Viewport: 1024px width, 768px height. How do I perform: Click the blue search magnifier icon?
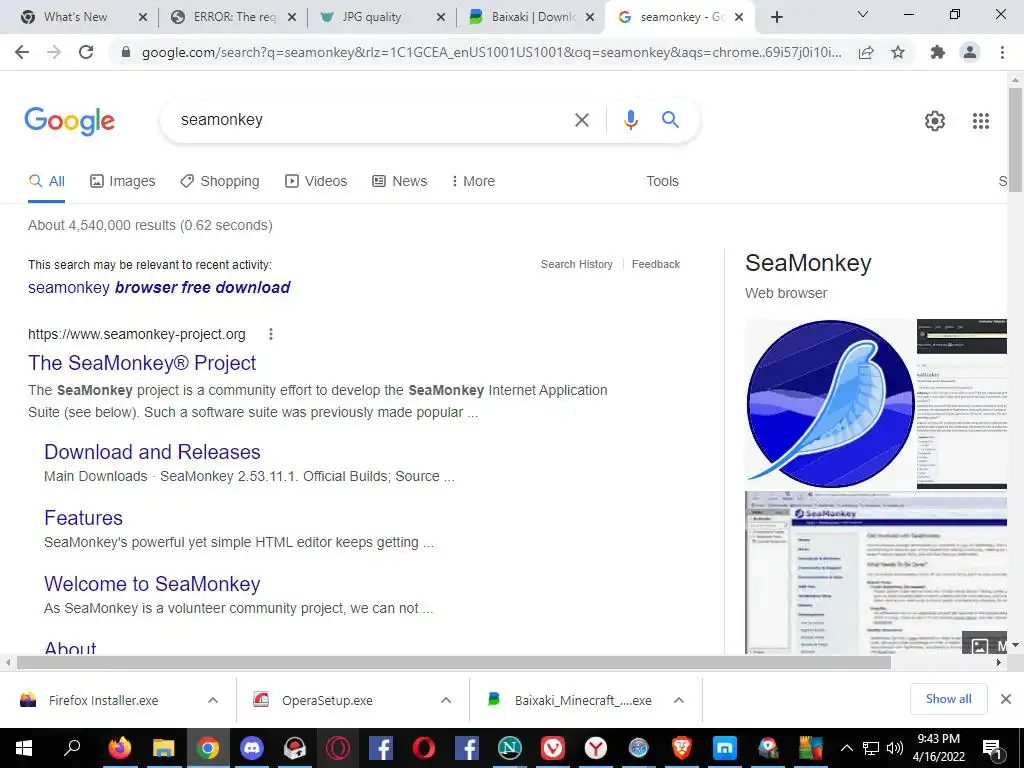tap(670, 120)
